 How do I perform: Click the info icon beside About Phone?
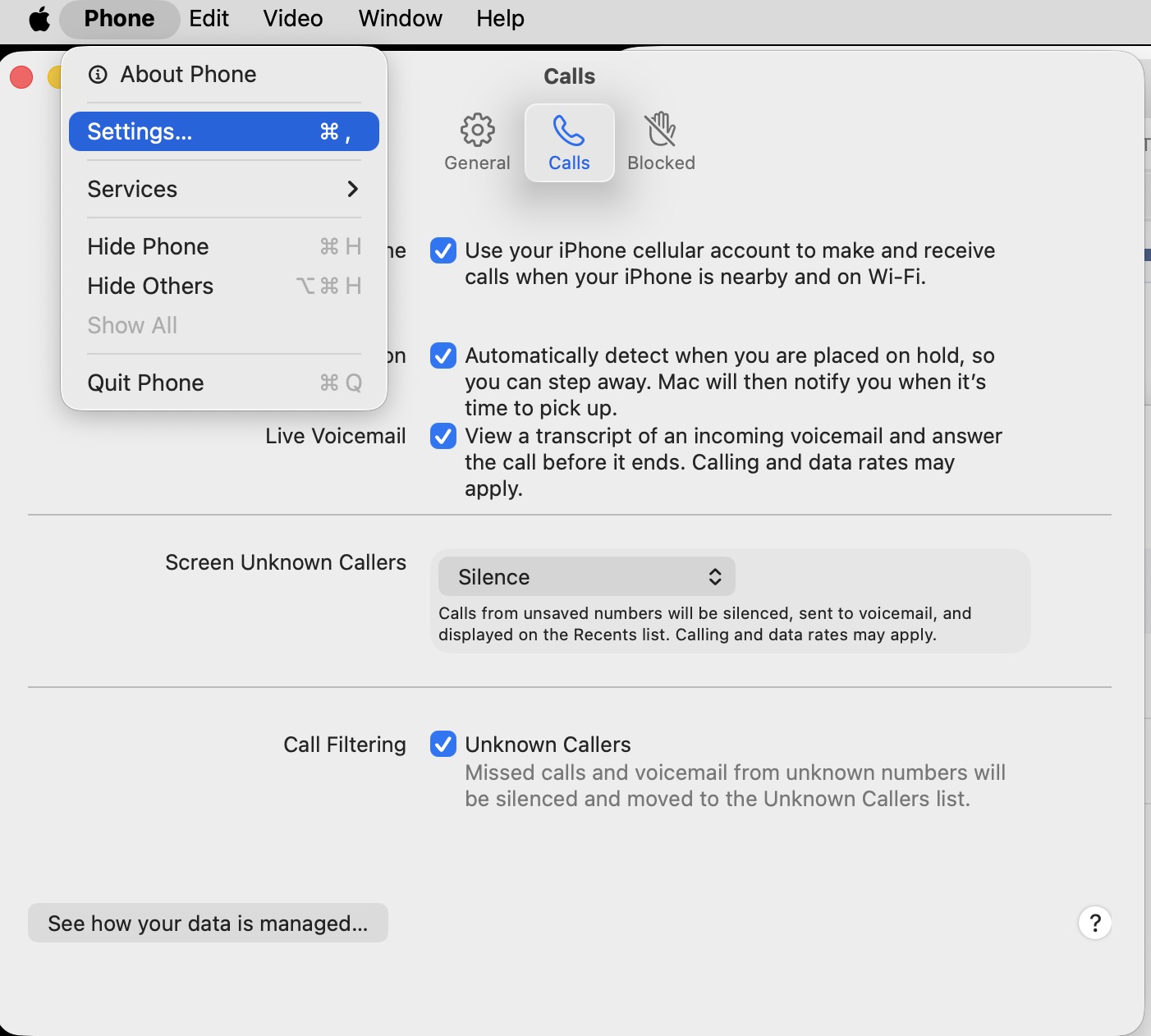(x=98, y=75)
